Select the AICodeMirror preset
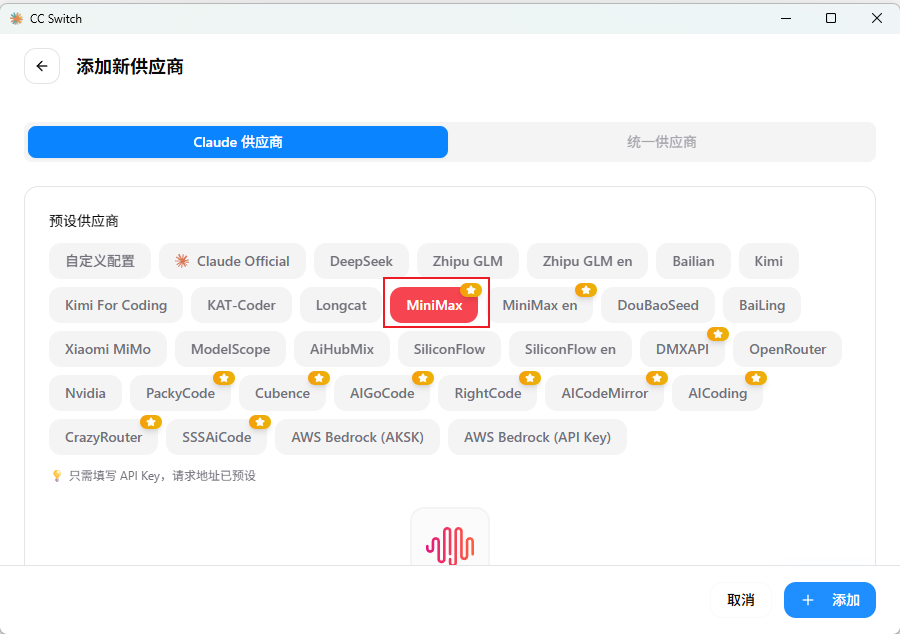900x634 pixels. click(604, 393)
